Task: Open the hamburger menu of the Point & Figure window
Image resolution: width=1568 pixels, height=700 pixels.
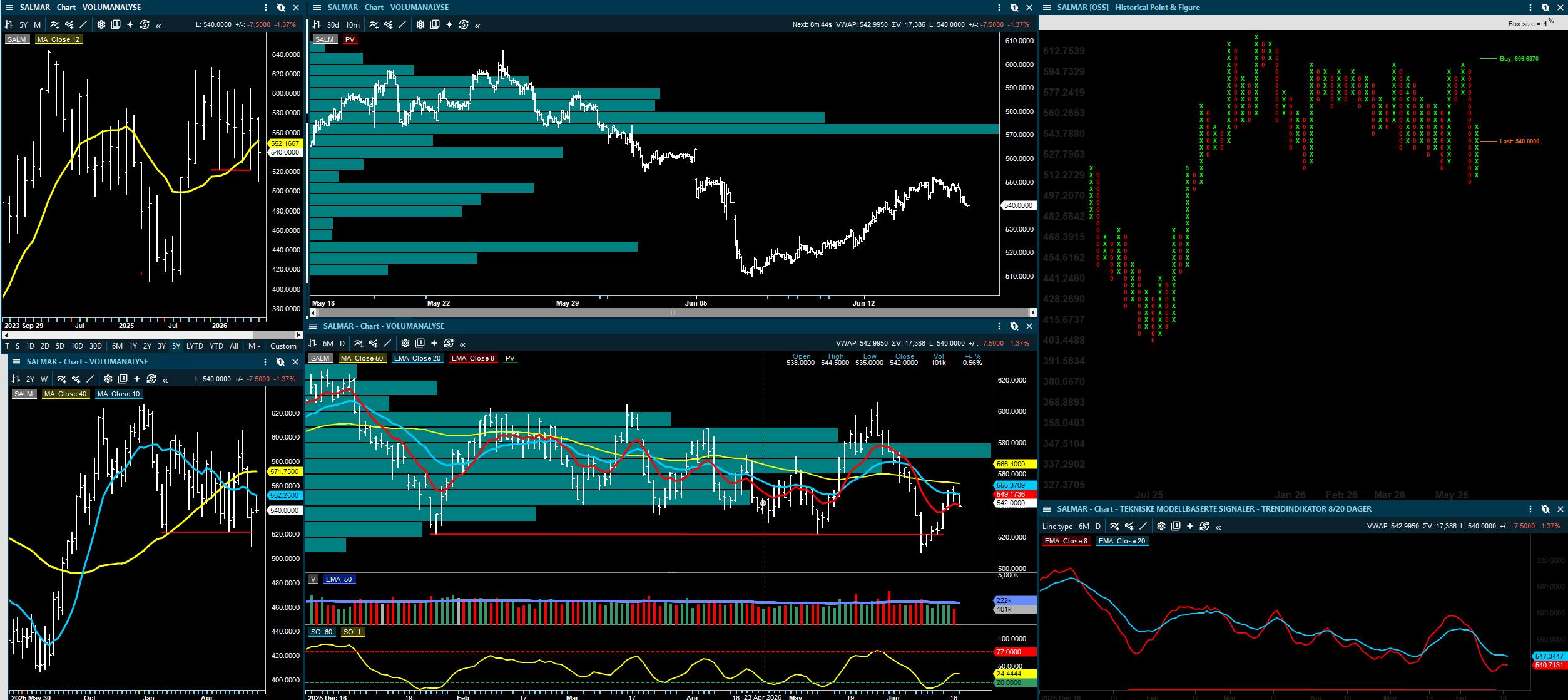Action: tap(1047, 8)
